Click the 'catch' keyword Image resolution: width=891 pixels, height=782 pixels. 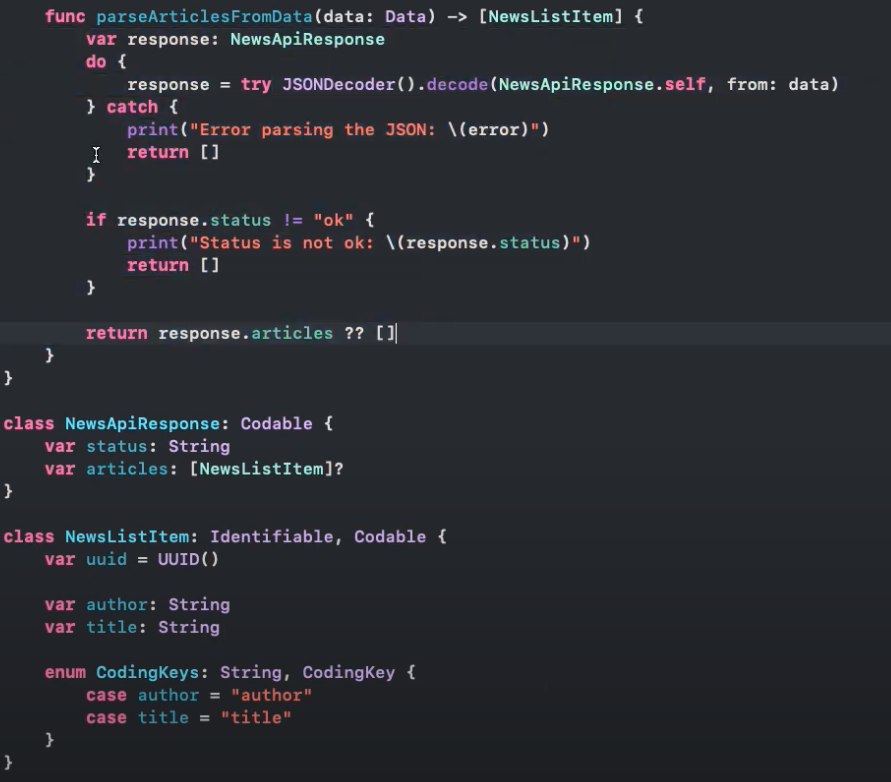coord(132,107)
